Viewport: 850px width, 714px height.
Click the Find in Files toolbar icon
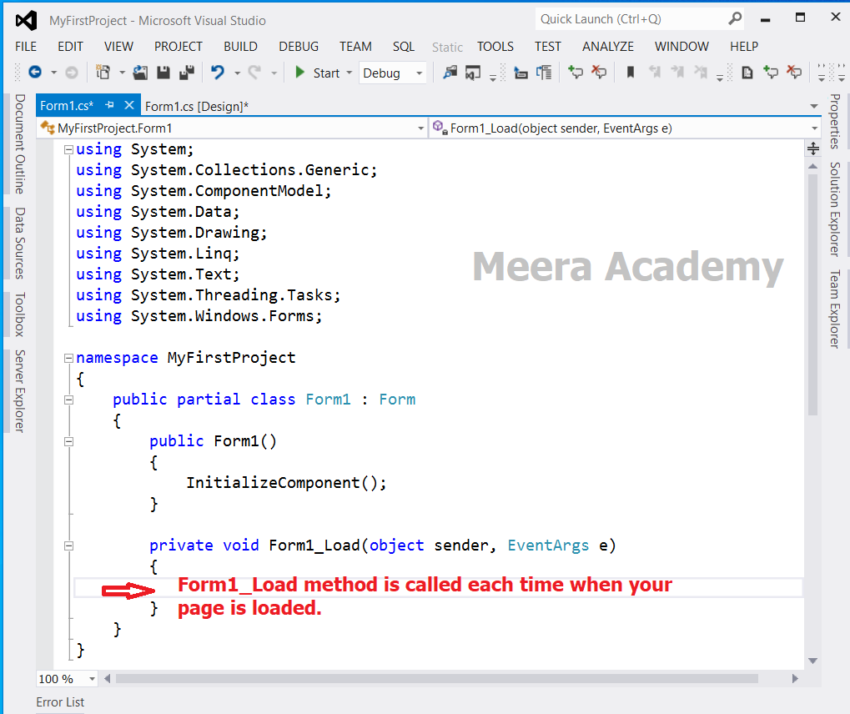[x=452, y=72]
